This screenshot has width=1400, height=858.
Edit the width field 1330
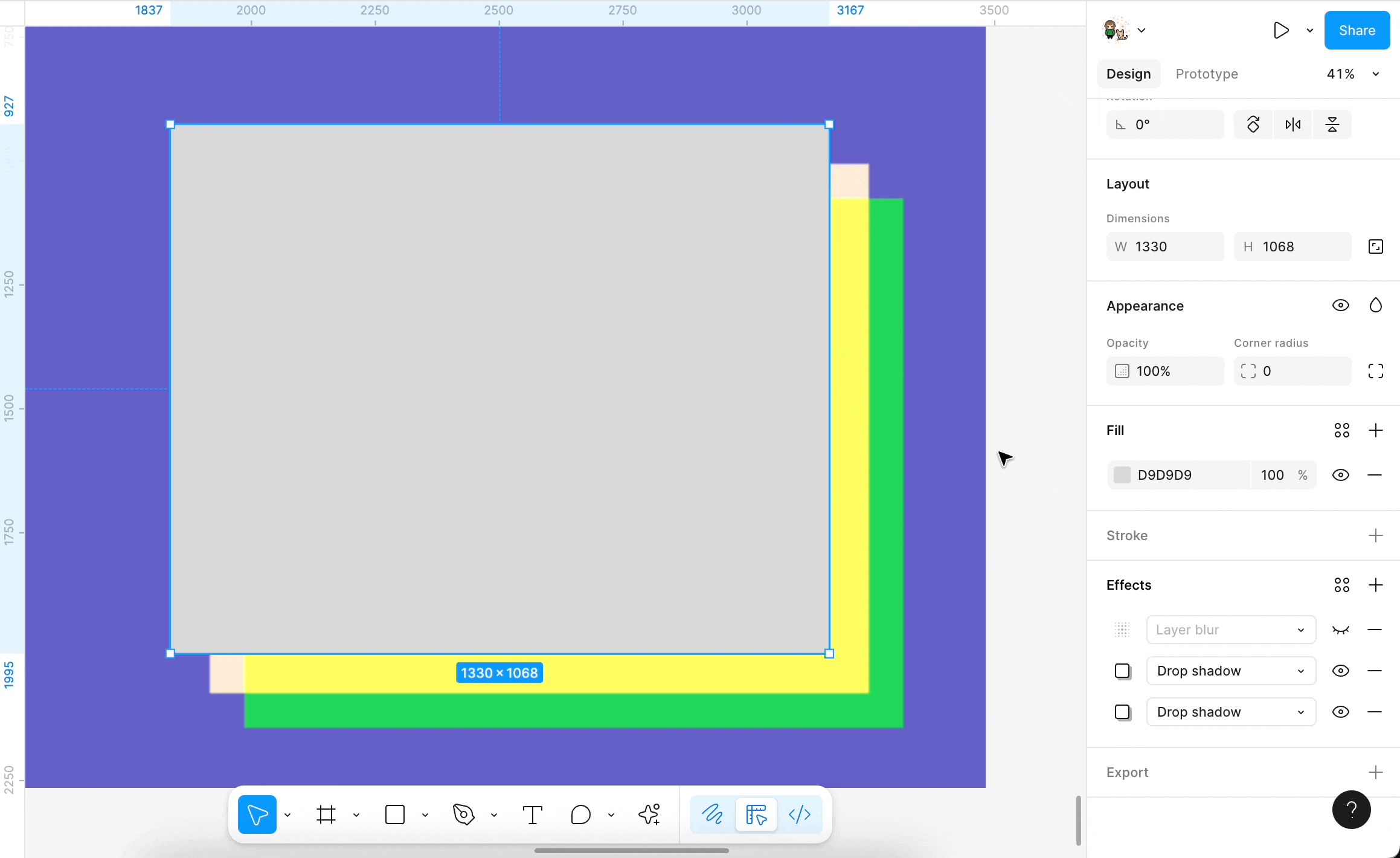[1165, 247]
